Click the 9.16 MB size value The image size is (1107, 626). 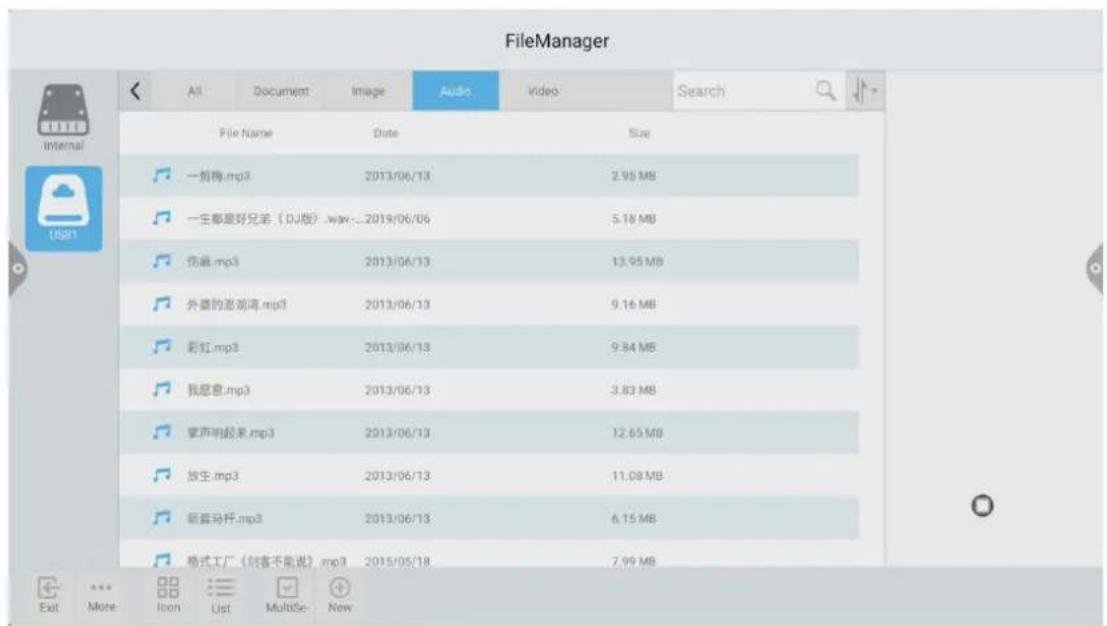(633, 304)
